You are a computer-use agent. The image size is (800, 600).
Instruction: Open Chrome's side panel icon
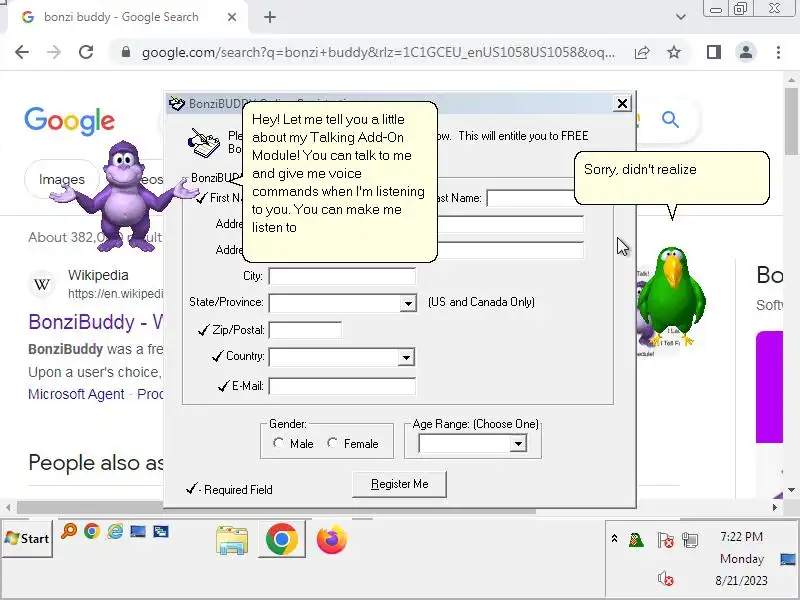coord(714,52)
